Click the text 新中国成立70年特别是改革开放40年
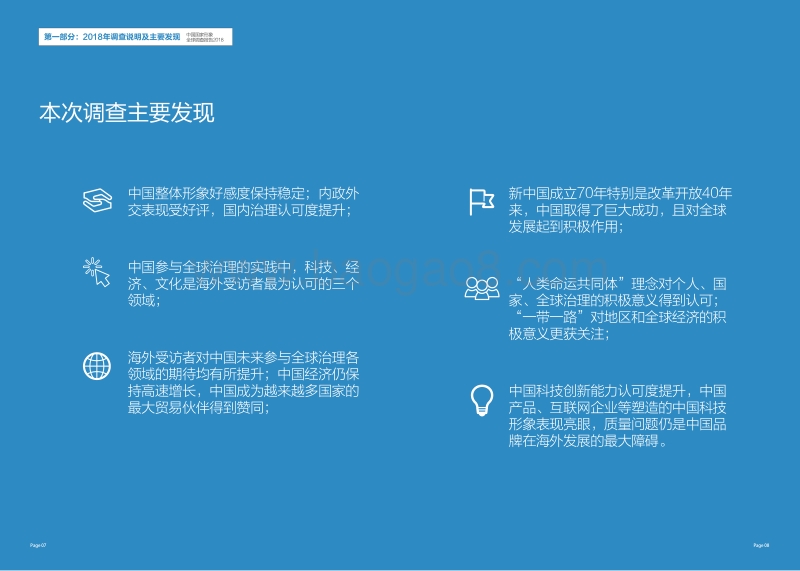The image size is (800, 571). pos(620,193)
